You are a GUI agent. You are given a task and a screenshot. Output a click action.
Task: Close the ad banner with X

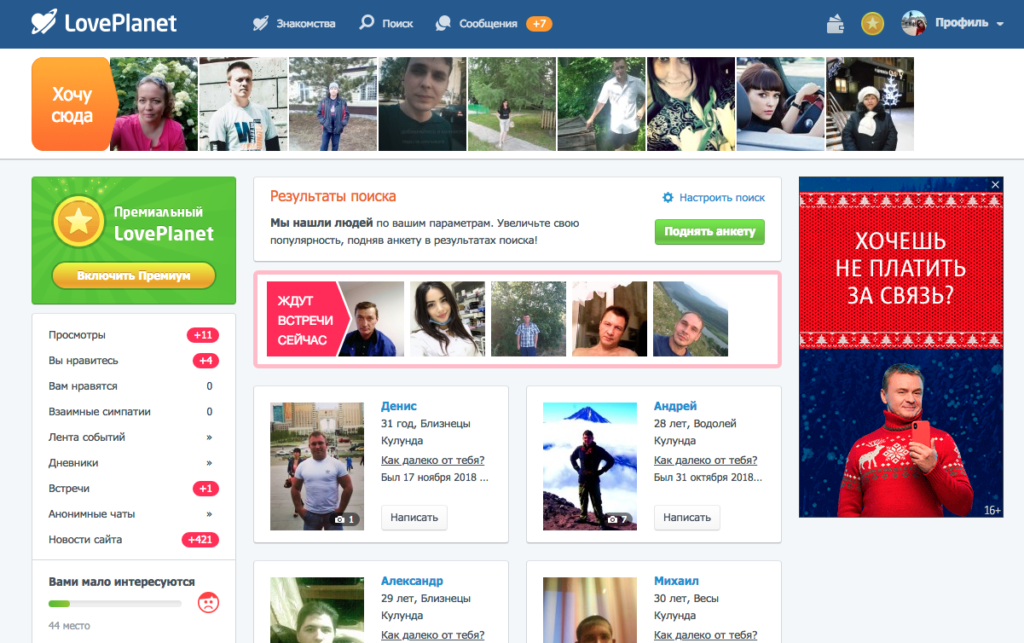click(x=995, y=185)
